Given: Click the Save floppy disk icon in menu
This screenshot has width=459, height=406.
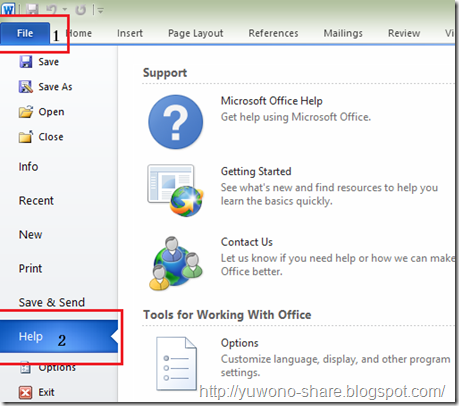Looking at the screenshot, I should [x=26, y=62].
